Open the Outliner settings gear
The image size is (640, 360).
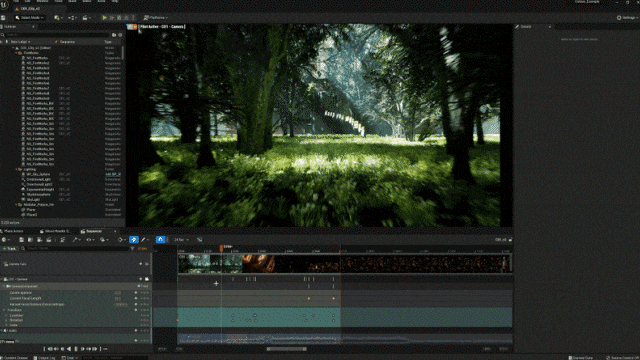coord(120,35)
